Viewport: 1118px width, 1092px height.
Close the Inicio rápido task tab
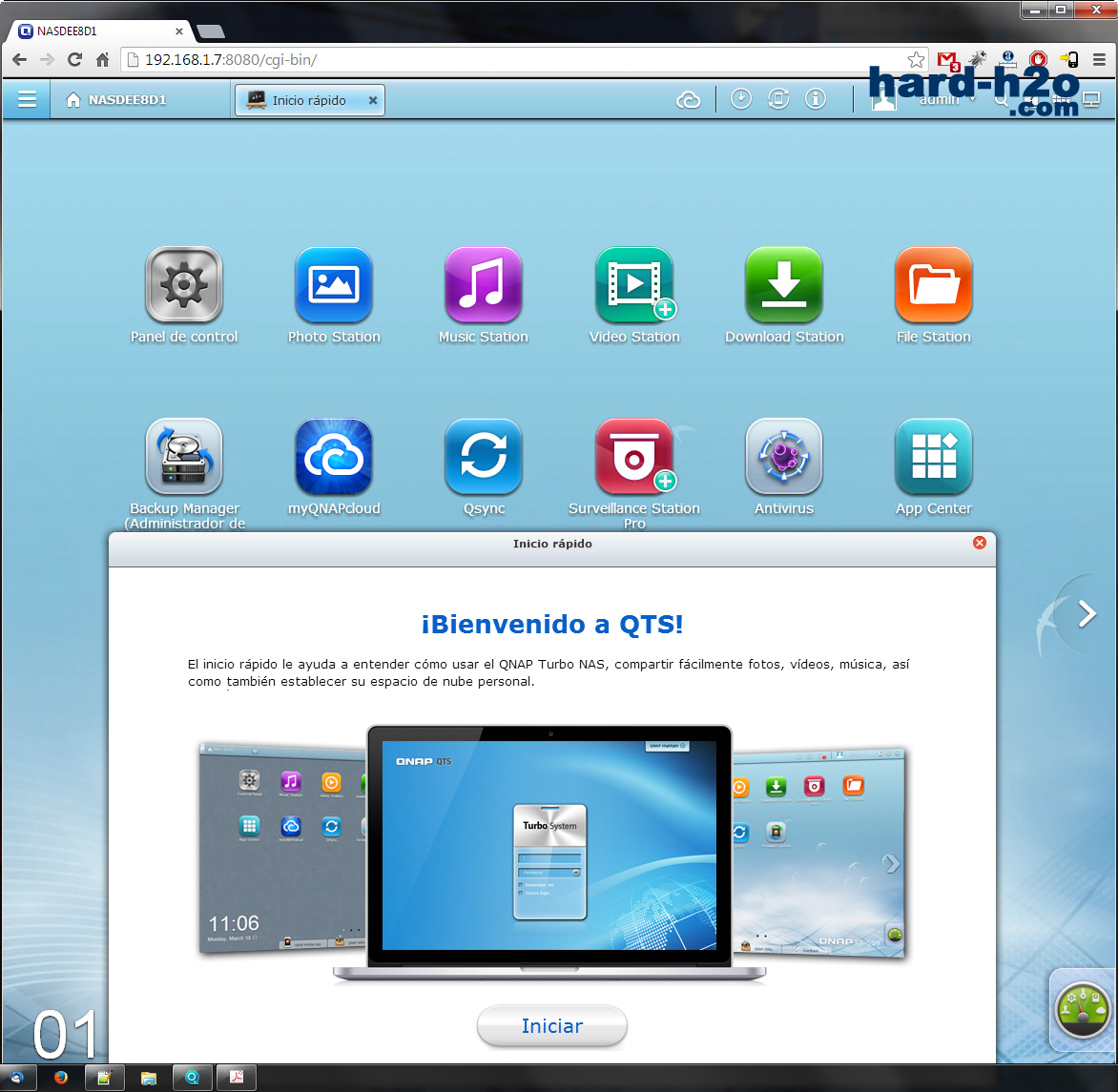372,100
